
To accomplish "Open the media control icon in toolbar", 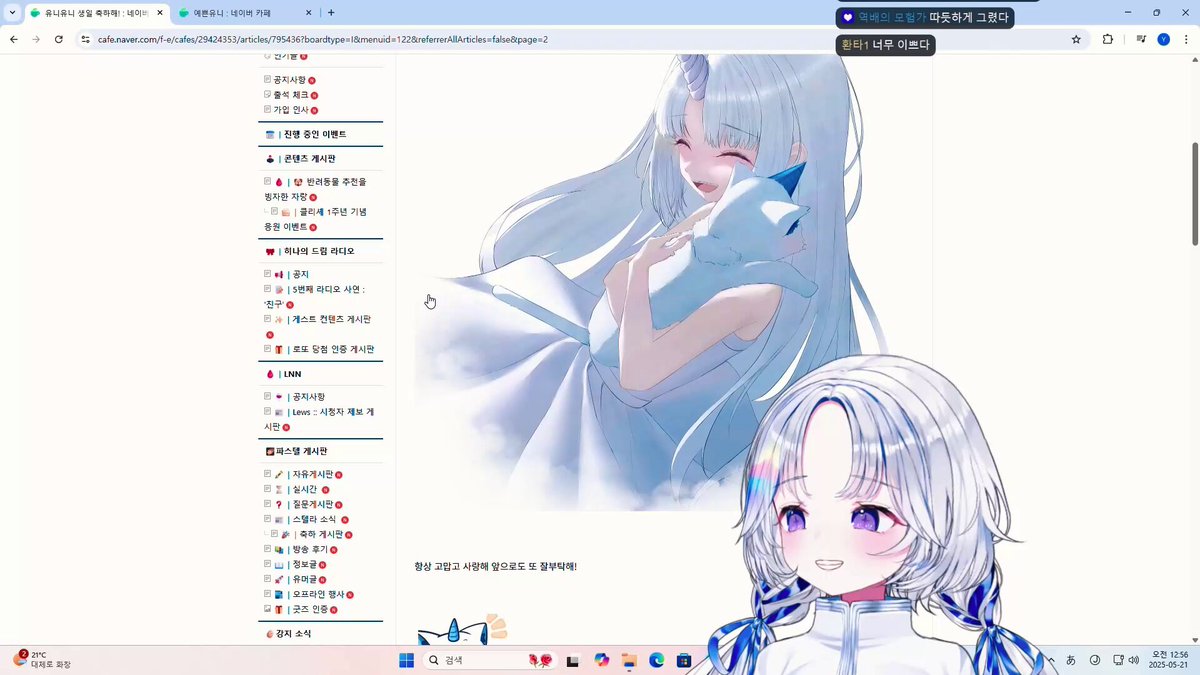I will point(1141,39).
